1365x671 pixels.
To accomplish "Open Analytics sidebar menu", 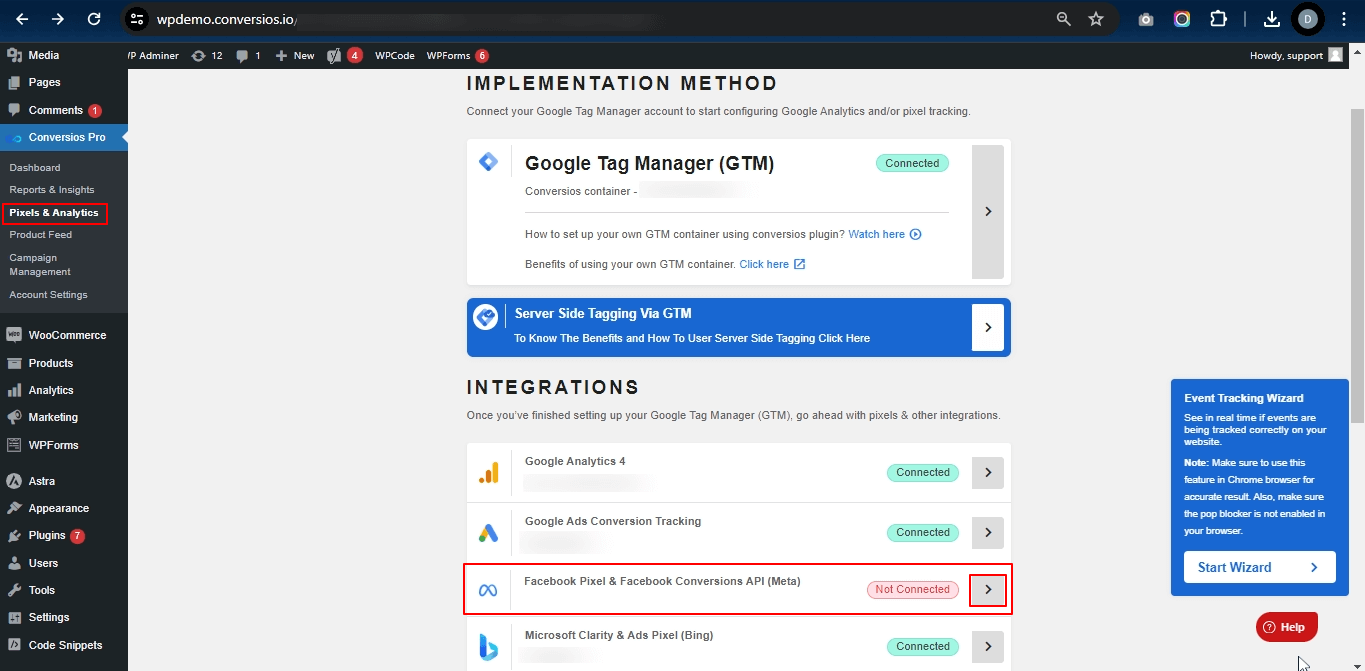I will [64, 390].
